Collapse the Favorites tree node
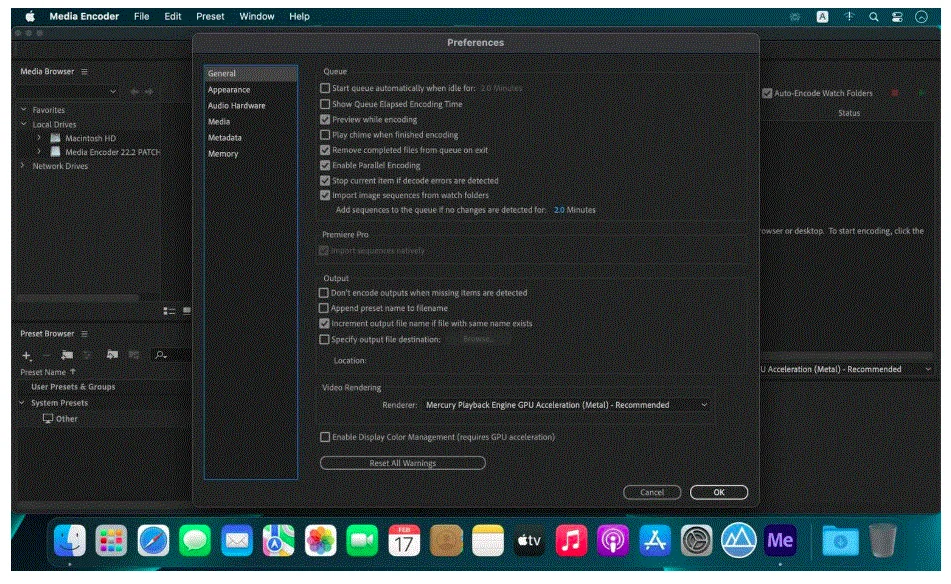Viewport: 951px width, 584px height. 23,110
